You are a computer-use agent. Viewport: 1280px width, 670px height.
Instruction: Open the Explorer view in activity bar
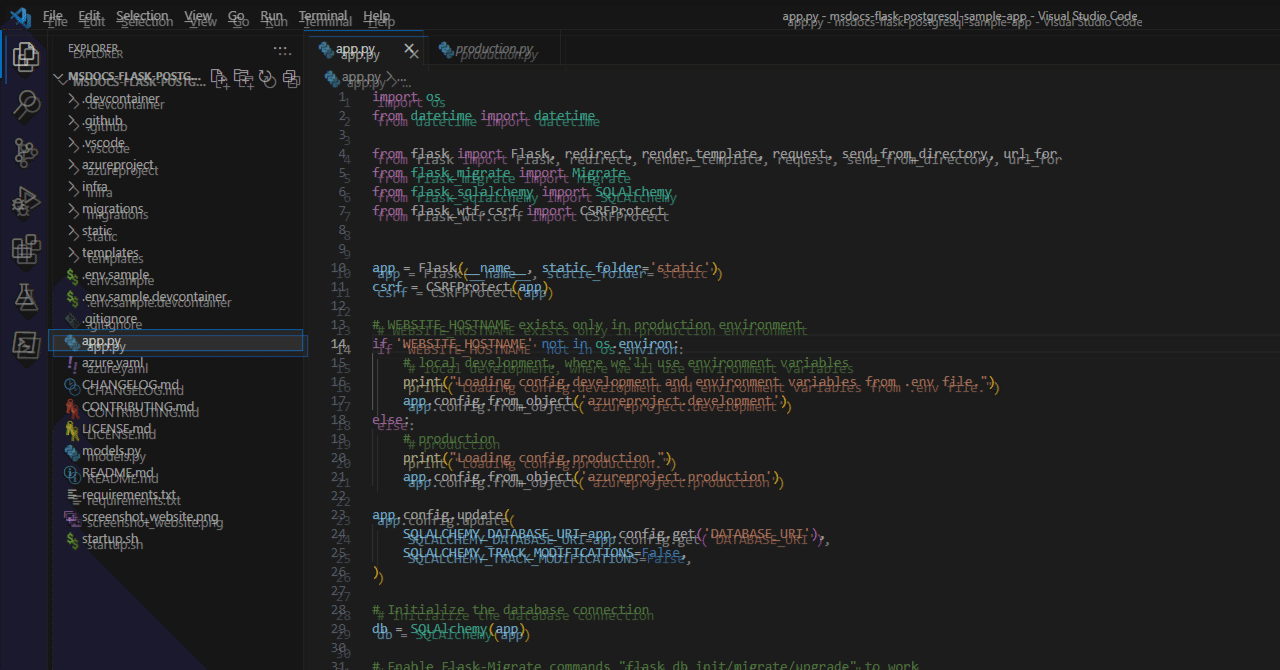[26, 56]
